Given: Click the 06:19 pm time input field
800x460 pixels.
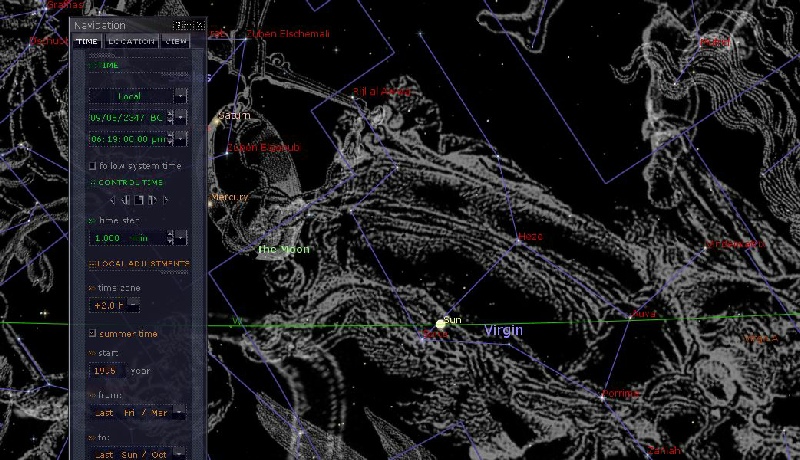Looking at the screenshot, I should coord(128,139).
